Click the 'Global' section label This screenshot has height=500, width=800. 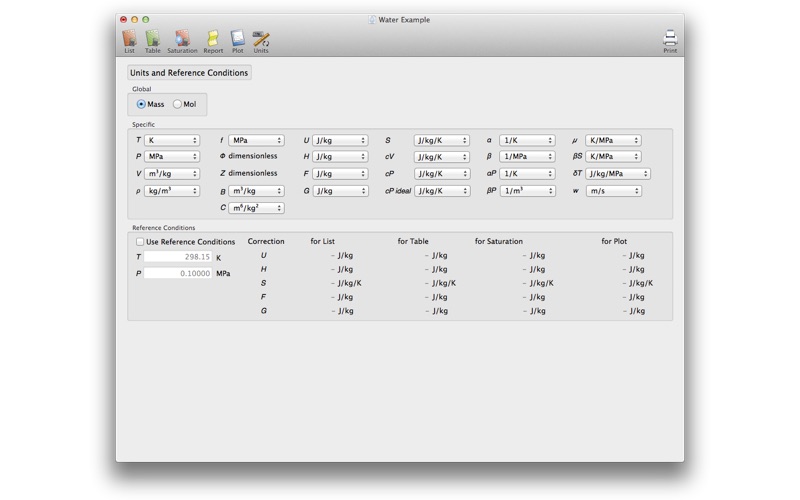coord(141,89)
